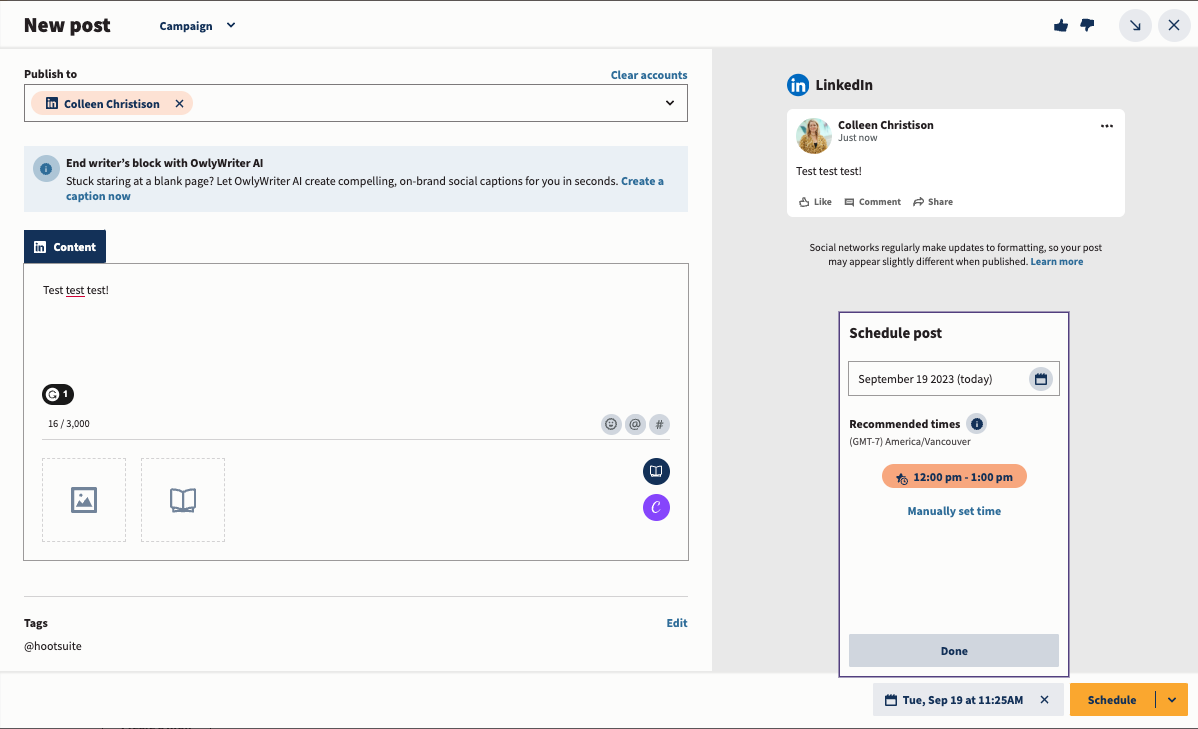The height and width of the screenshot is (729, 1198).
Task: Expand the Publish to accounts dropdown
Action: [670, 103]
